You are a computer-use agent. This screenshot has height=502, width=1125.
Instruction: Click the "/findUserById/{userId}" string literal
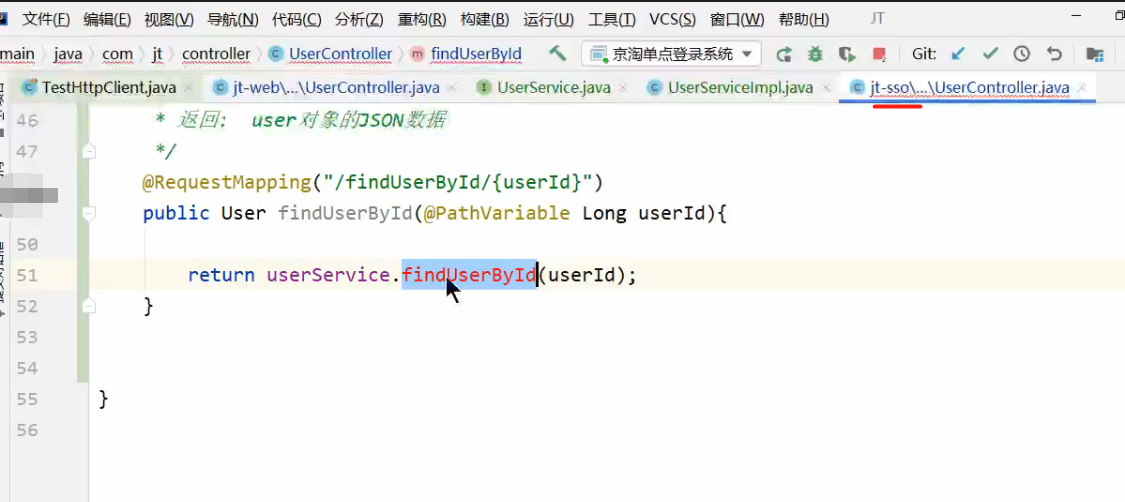(x=457, y=182)
